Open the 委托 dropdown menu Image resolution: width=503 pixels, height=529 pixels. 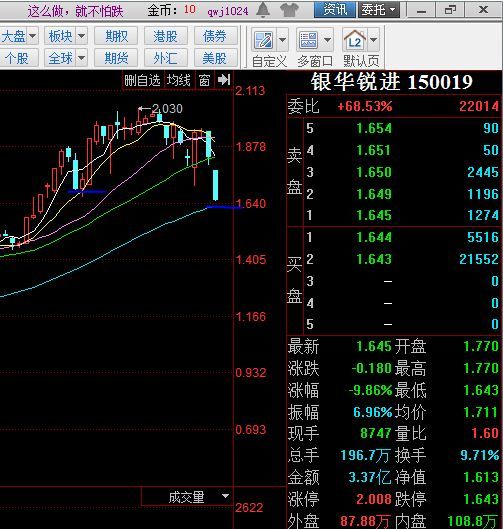379,10
